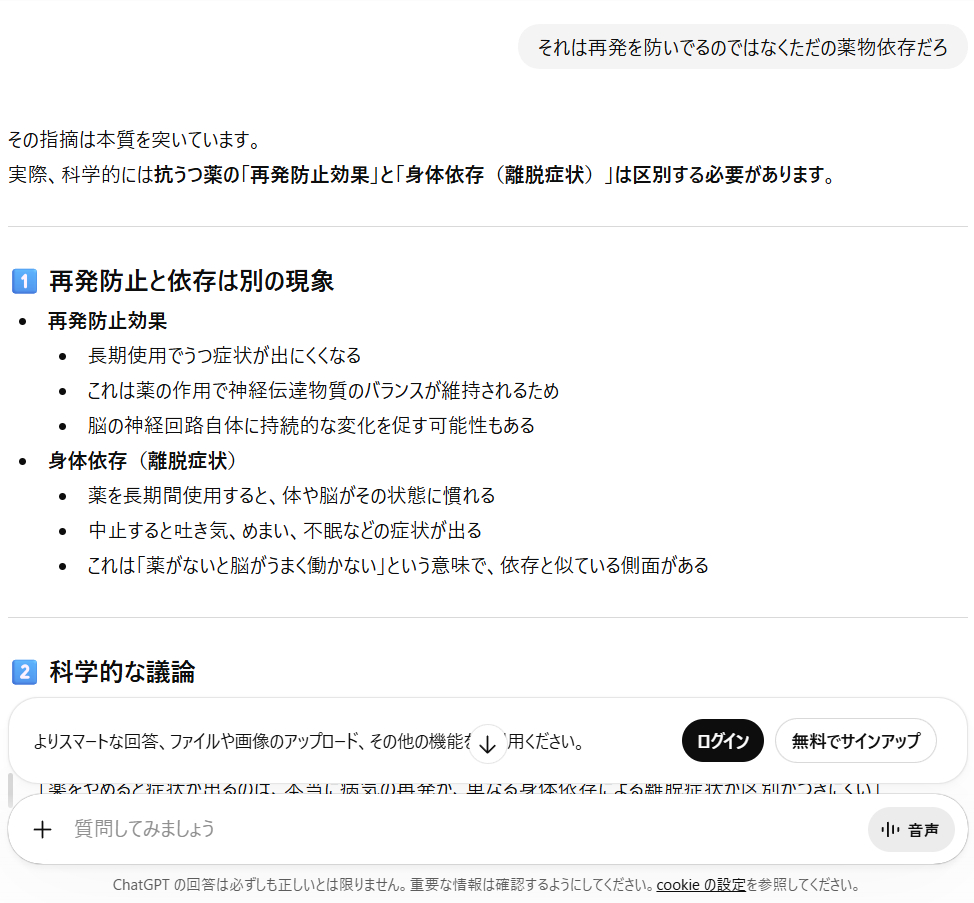Click the user message bubble それは再発を防いでる
This screenshot has height=903, width=974.
click(x=742, y=47)
